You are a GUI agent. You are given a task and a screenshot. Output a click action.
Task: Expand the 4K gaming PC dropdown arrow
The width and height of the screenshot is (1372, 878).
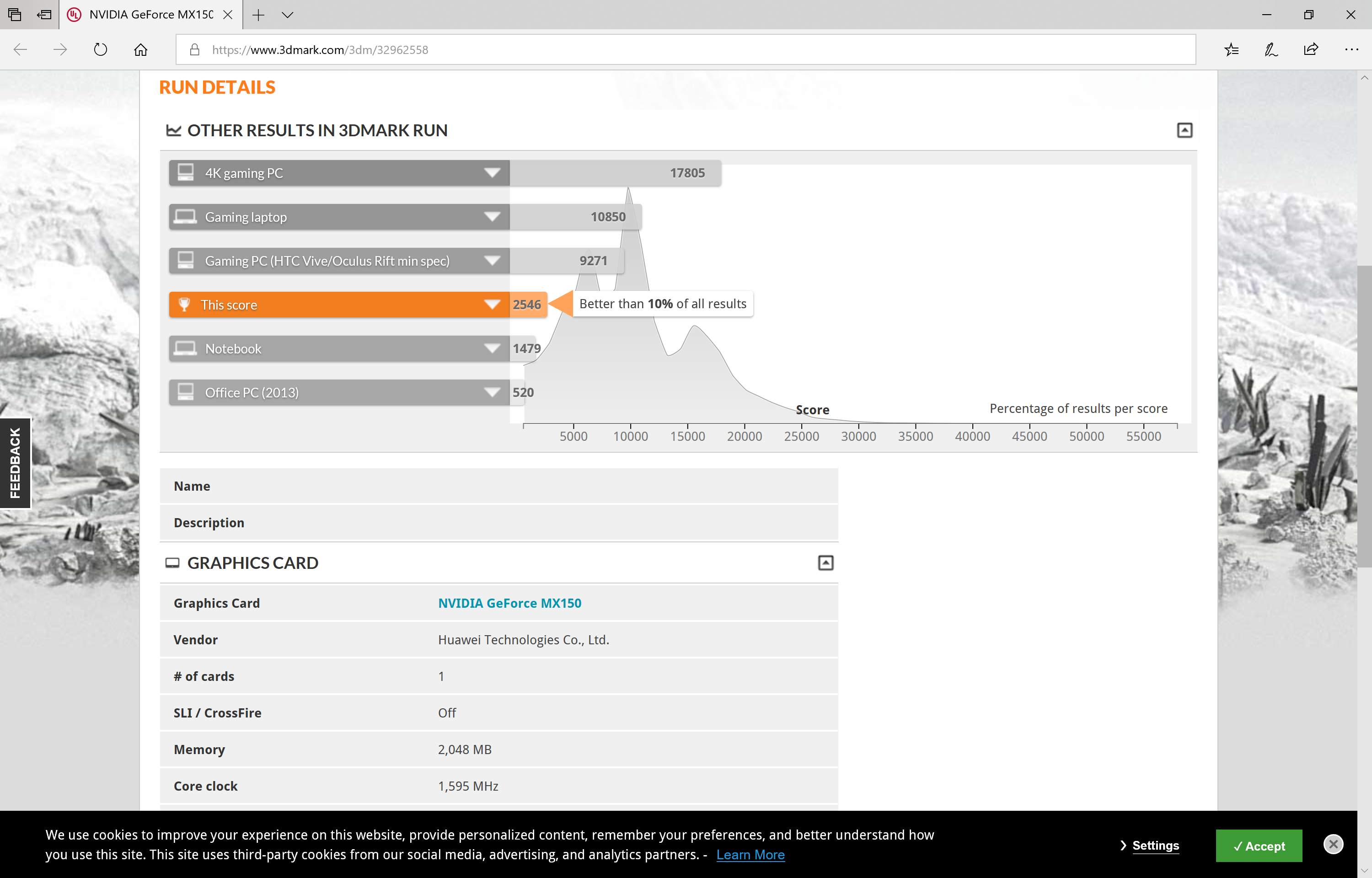point(492,173)
